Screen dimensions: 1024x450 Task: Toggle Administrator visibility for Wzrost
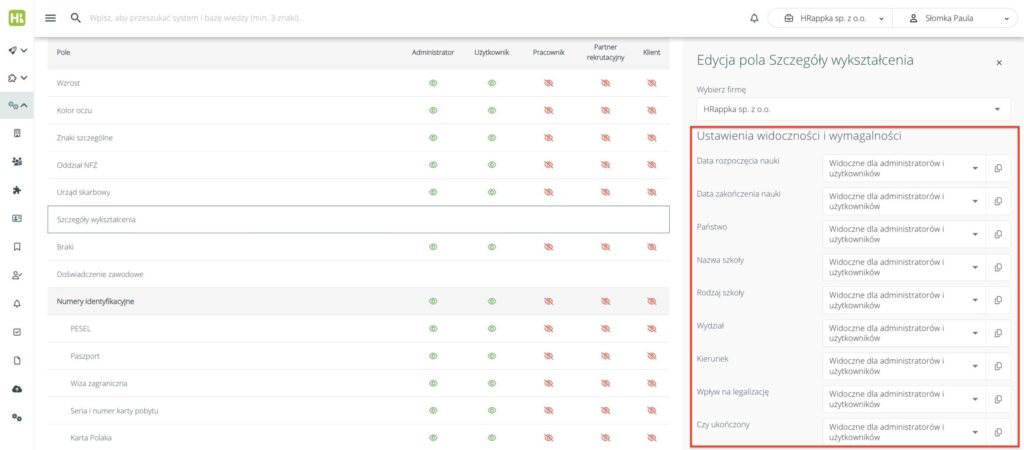434,83
